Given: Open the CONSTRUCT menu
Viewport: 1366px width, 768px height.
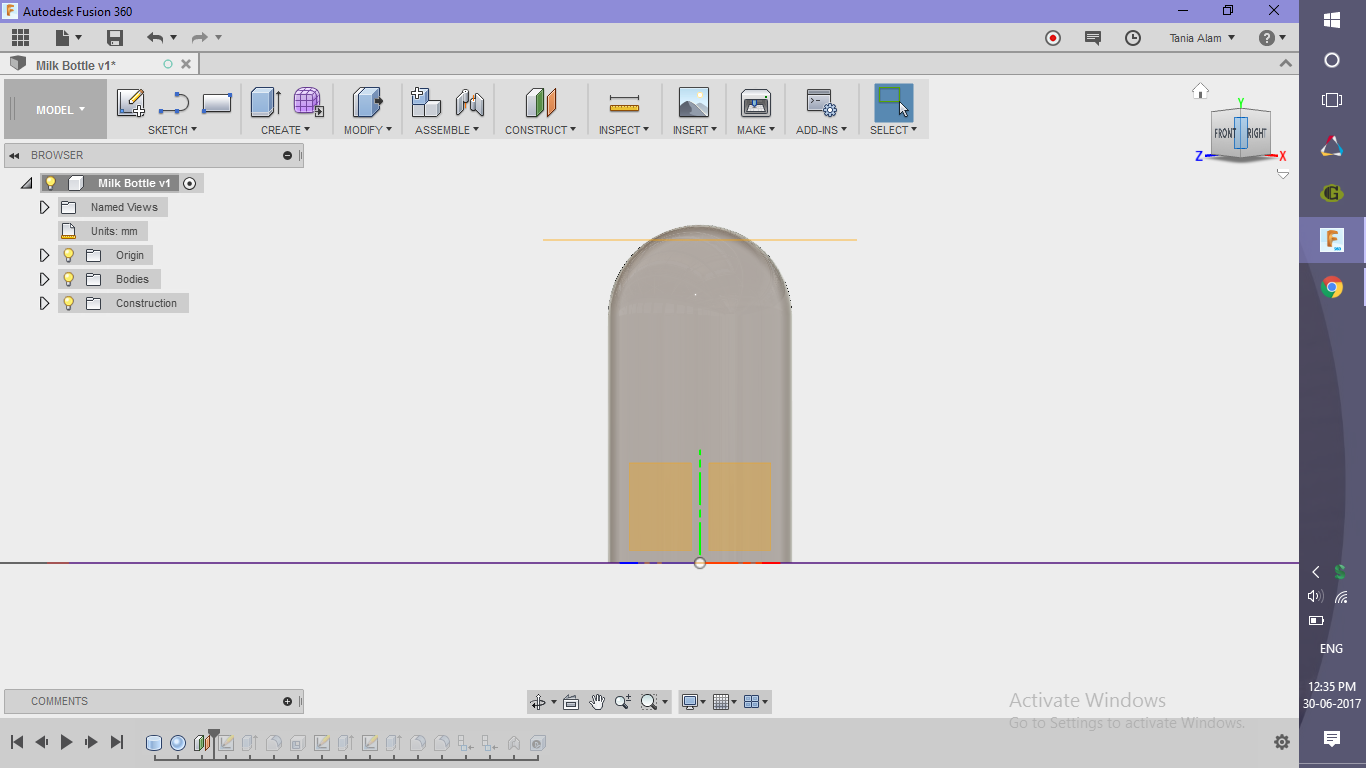Looking at the screenshot, I should pos(540,130).
